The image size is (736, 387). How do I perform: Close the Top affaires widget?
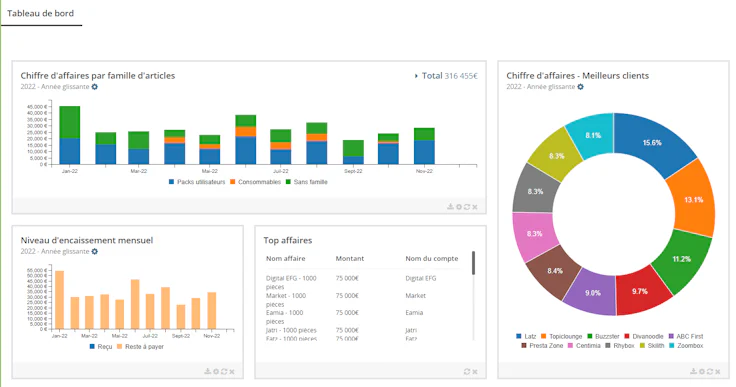475,372
